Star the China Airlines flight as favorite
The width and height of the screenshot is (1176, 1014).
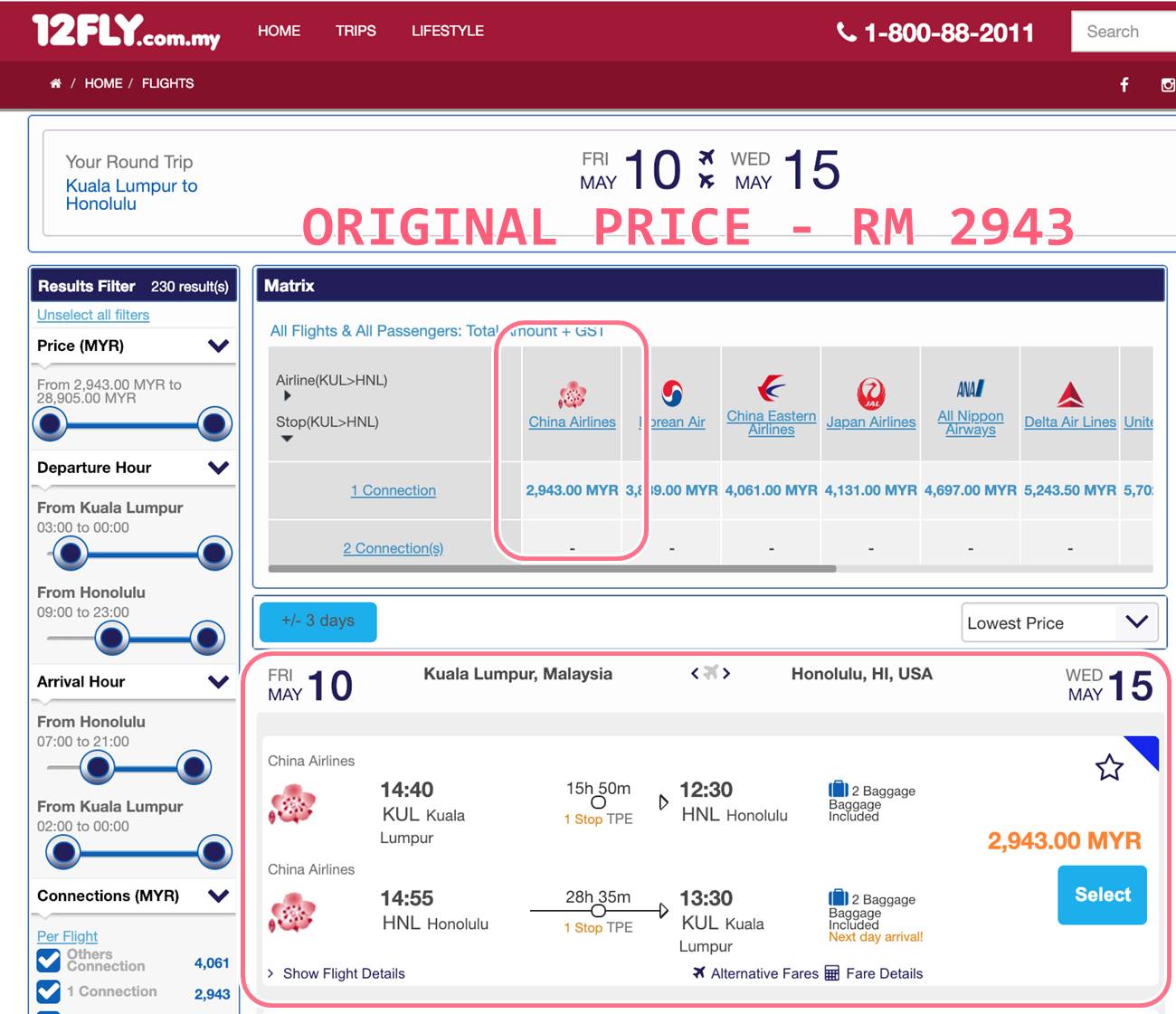(1109, 768)
